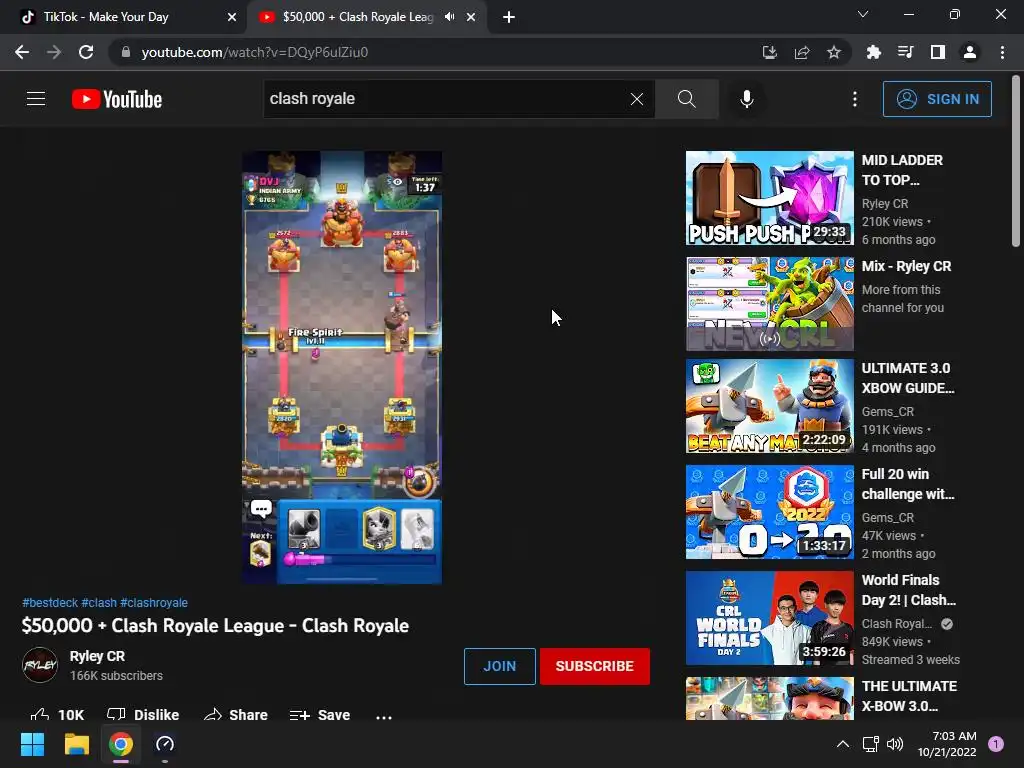The width and height of the screenshot is (1024, 768).
Task: Open the notification center badge
Action: coord(996,744)
